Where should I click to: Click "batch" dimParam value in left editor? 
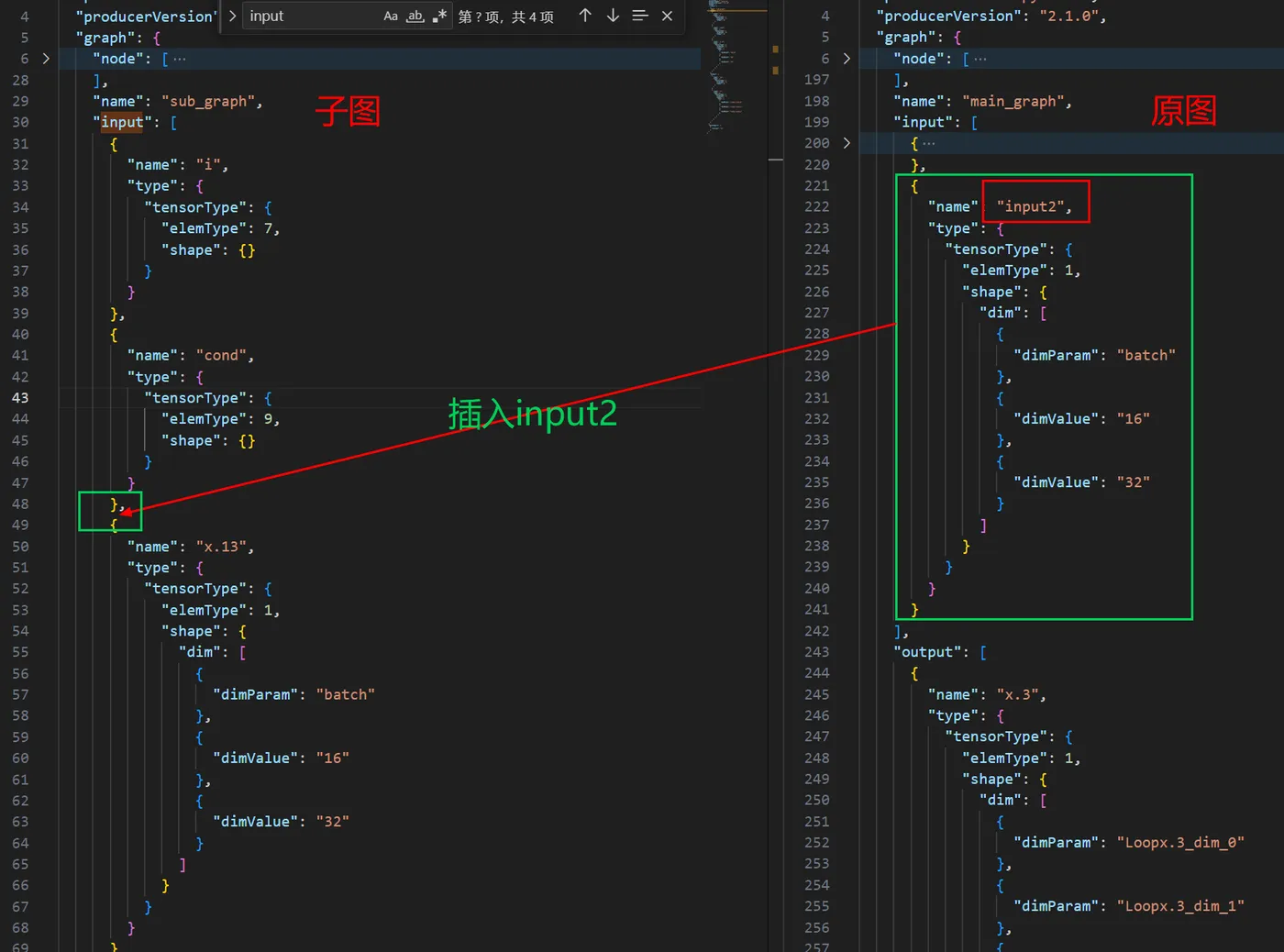[346, 694]
